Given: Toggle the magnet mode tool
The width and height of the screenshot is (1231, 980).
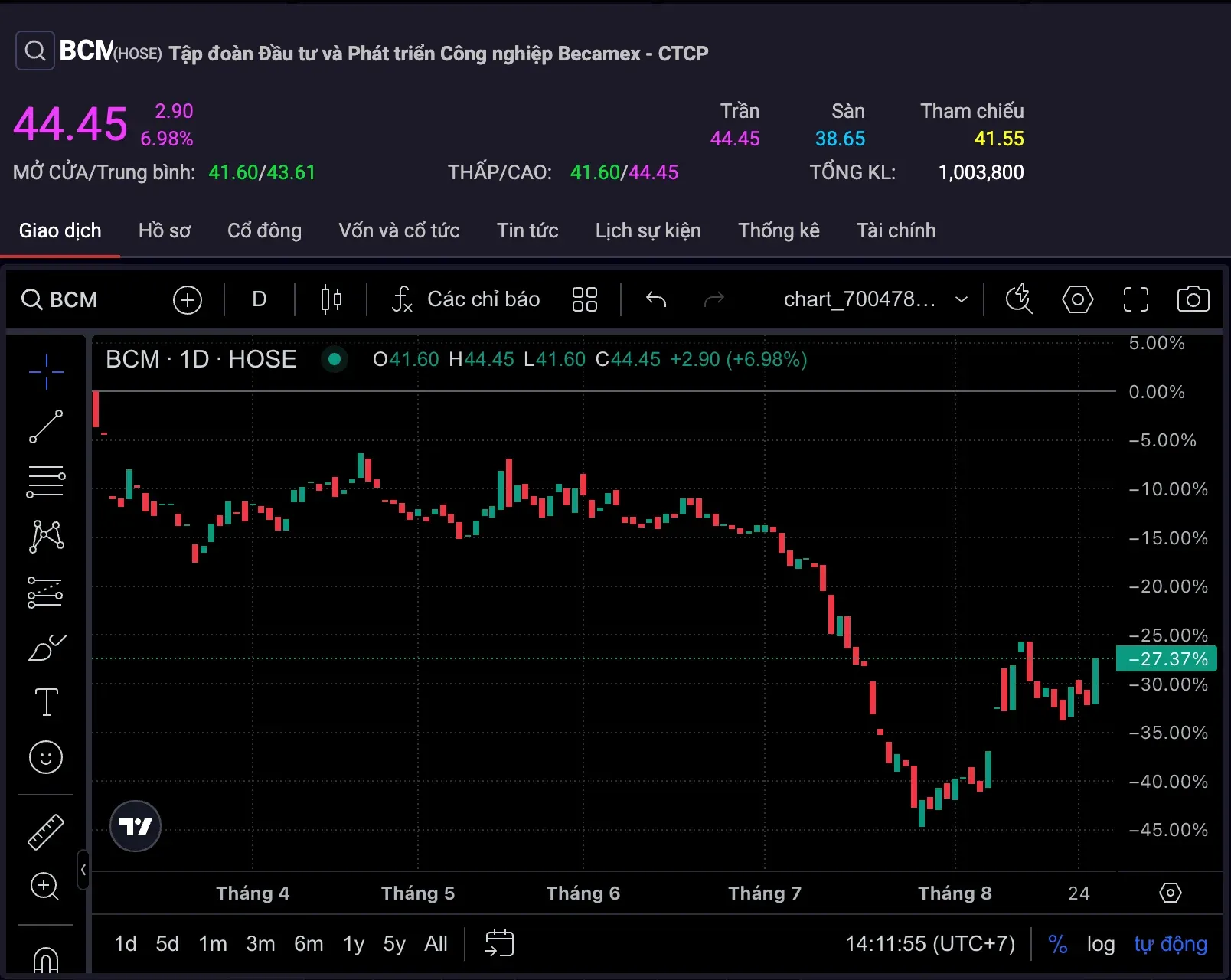Looking at the screenshot, I should (46, 959).
